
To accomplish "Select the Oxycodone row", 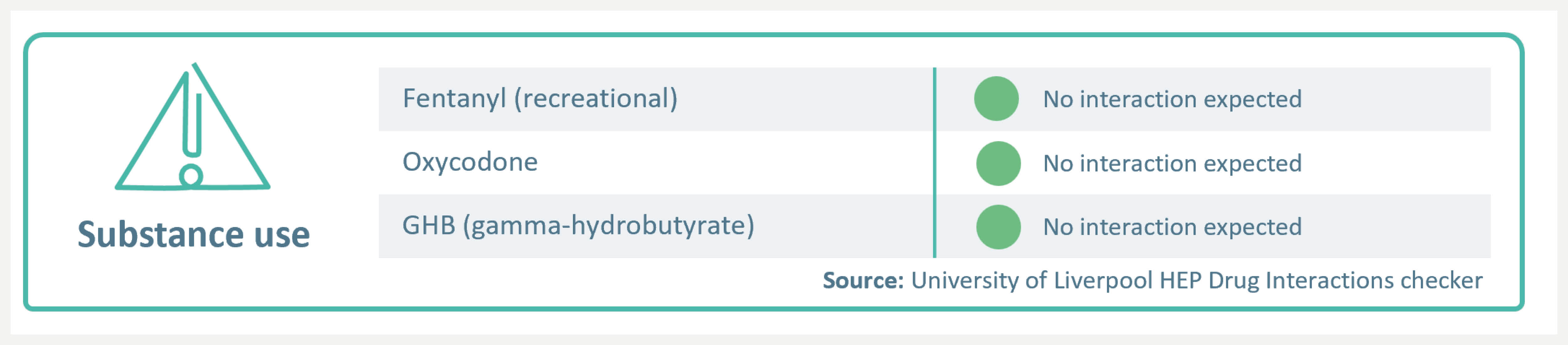I will [934, 162].
